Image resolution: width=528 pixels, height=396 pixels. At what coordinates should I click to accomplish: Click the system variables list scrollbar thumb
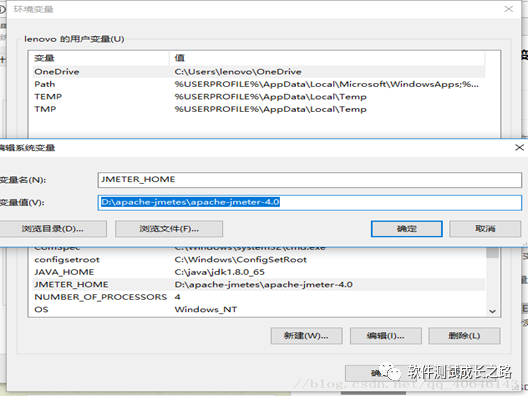492,252
